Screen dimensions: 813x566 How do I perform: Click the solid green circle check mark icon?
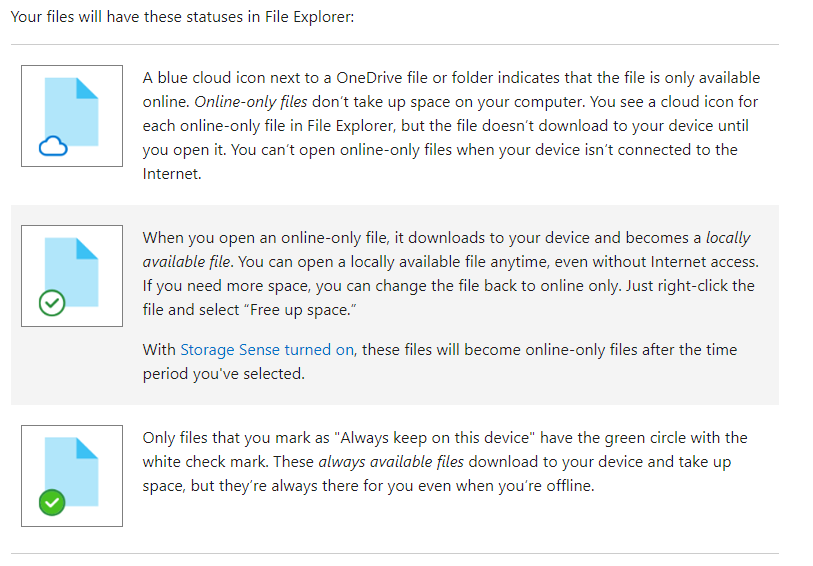click(x=52, y=502)
